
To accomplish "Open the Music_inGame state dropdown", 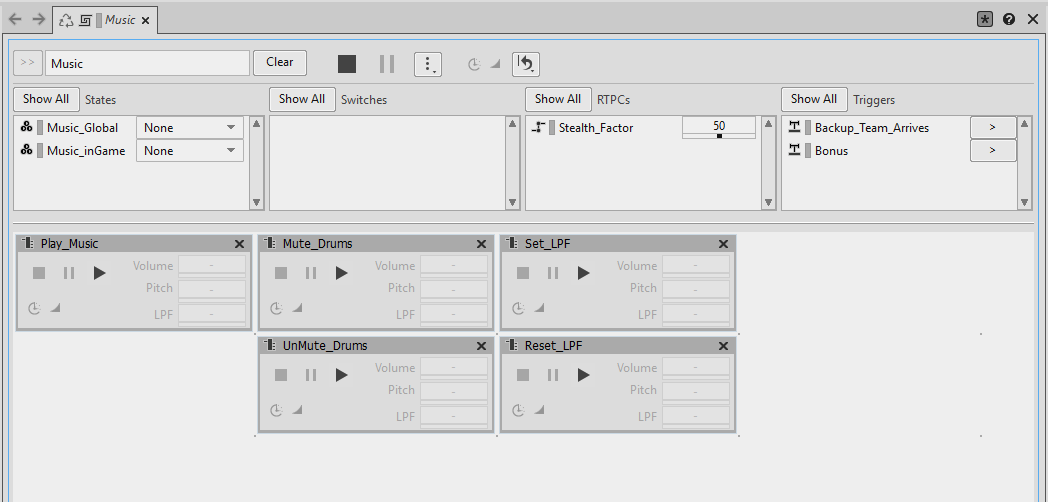I will tap(190, 151).
